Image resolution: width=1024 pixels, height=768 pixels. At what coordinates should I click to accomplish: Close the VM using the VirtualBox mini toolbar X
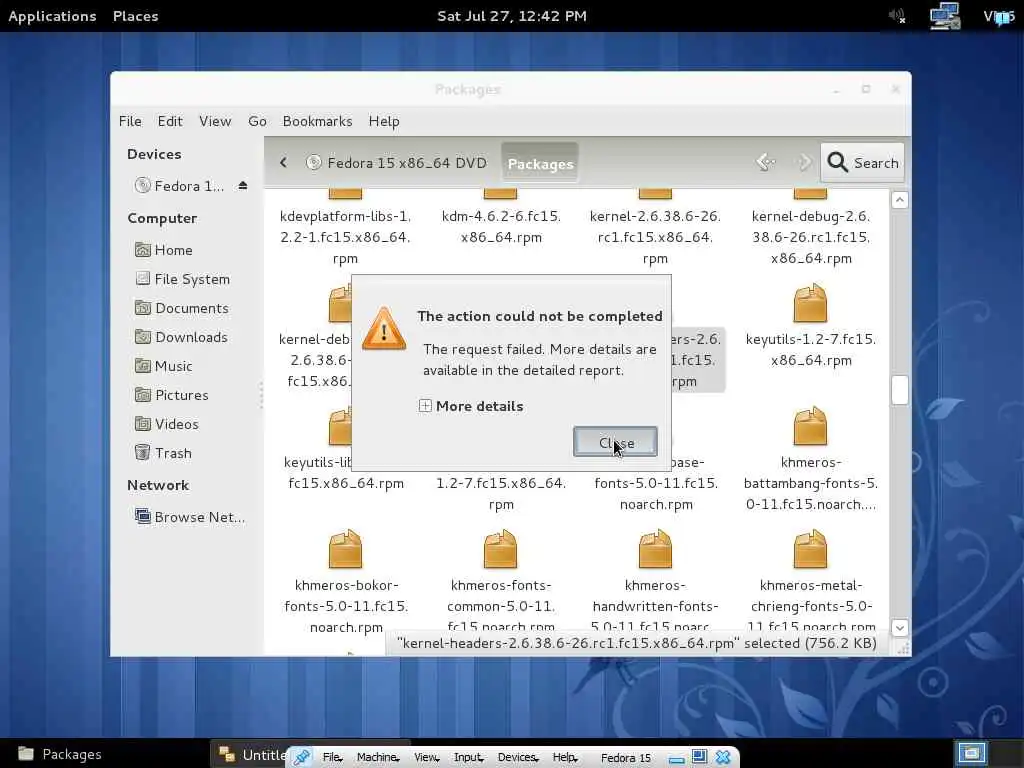click(x=723, y=757)
